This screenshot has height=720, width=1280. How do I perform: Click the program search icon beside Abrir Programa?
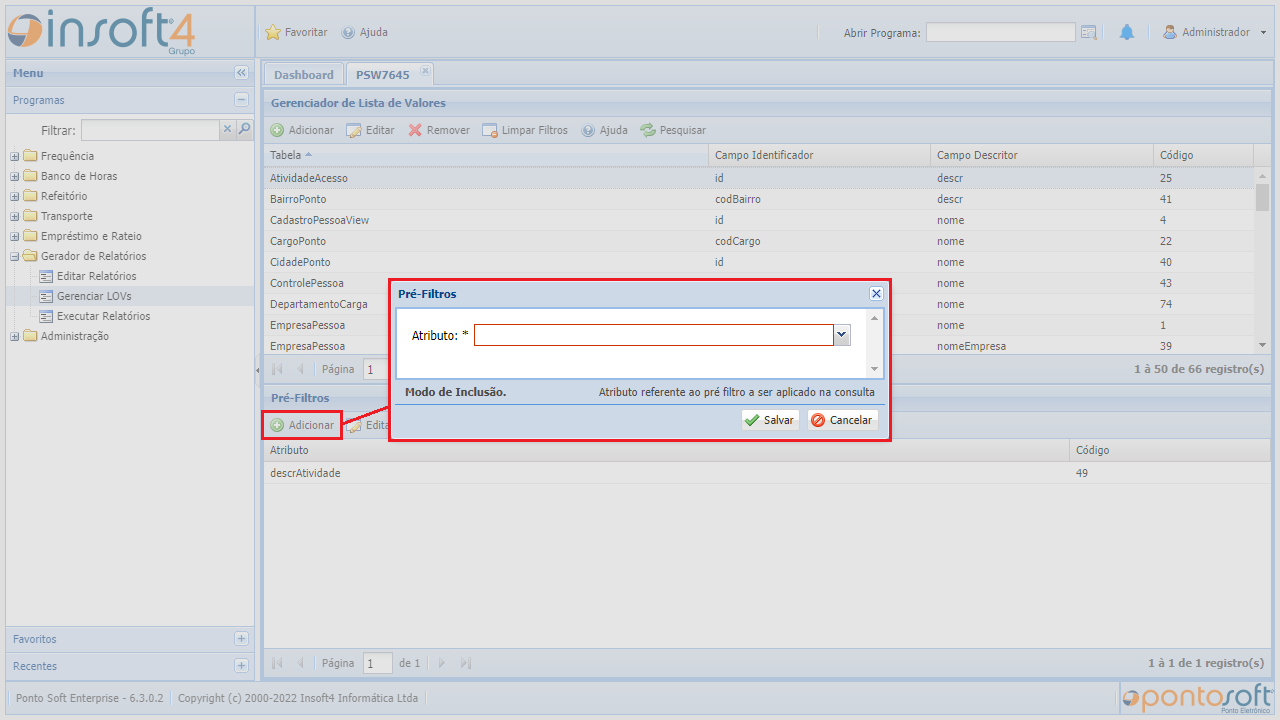(x=1089, y=32)
